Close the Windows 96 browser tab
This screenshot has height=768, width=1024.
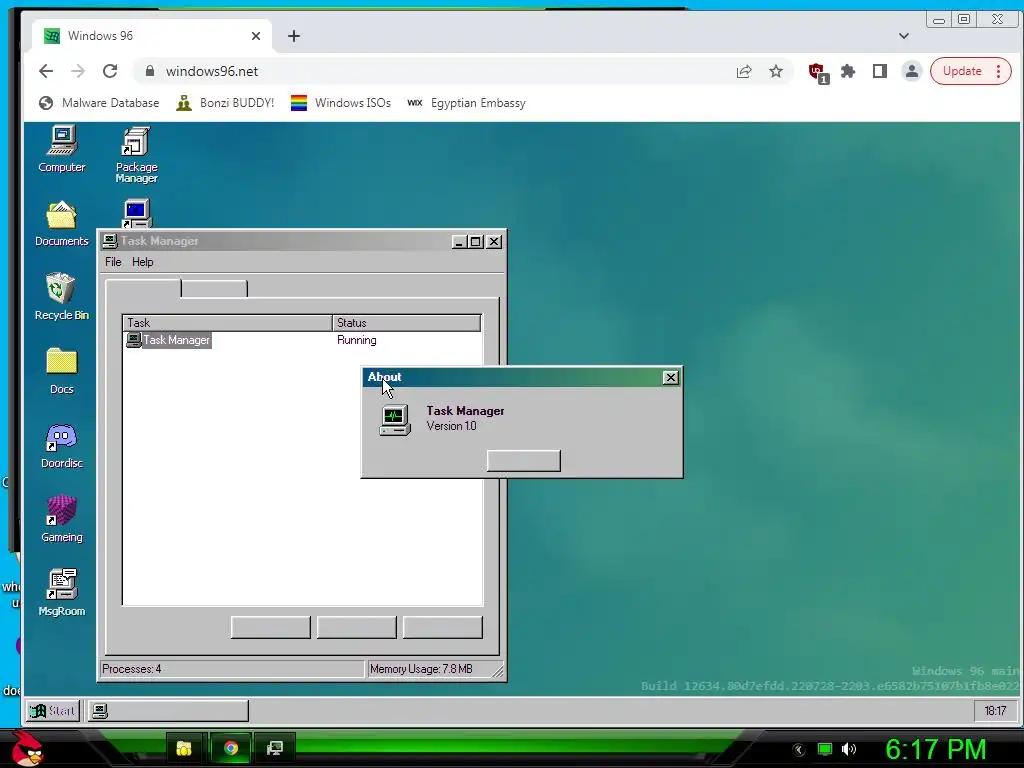tap(256, 36)
